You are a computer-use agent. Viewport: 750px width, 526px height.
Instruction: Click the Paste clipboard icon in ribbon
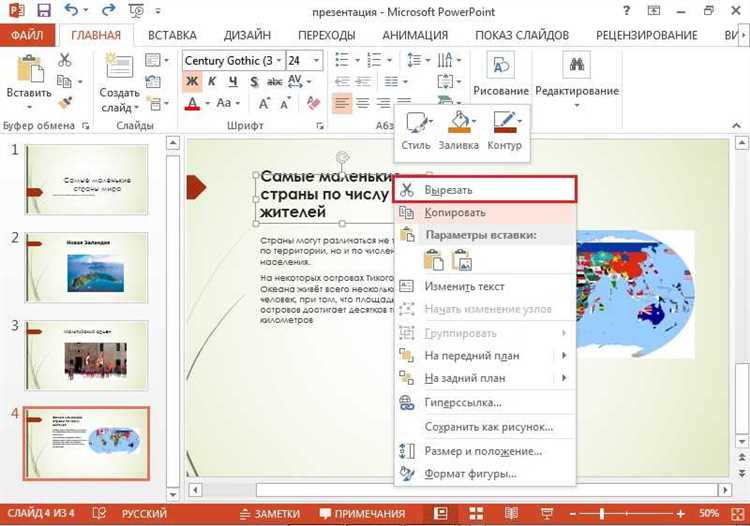point(30,68)
